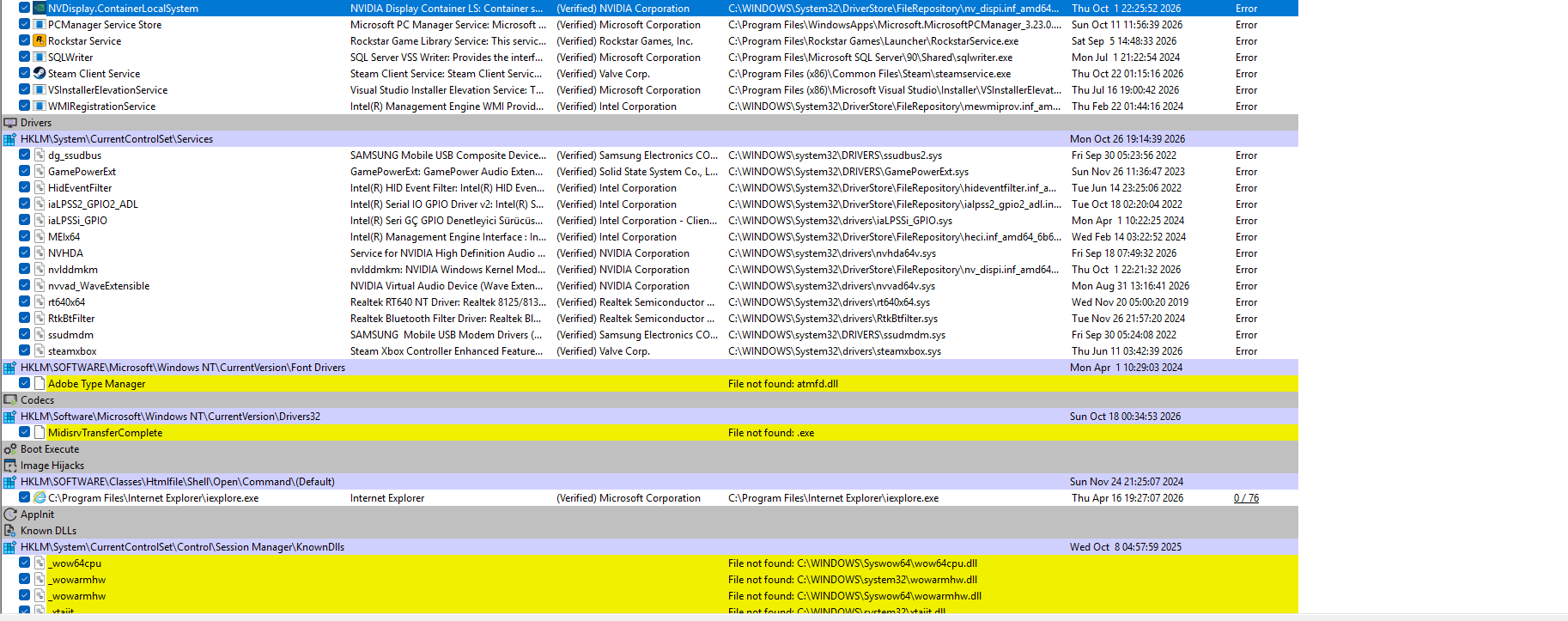This screenshot has width=1568, height=621.
Task: Uncheck the NVDisplay.ContainerLocalSystem entry
Action: (x=25, y=8)
